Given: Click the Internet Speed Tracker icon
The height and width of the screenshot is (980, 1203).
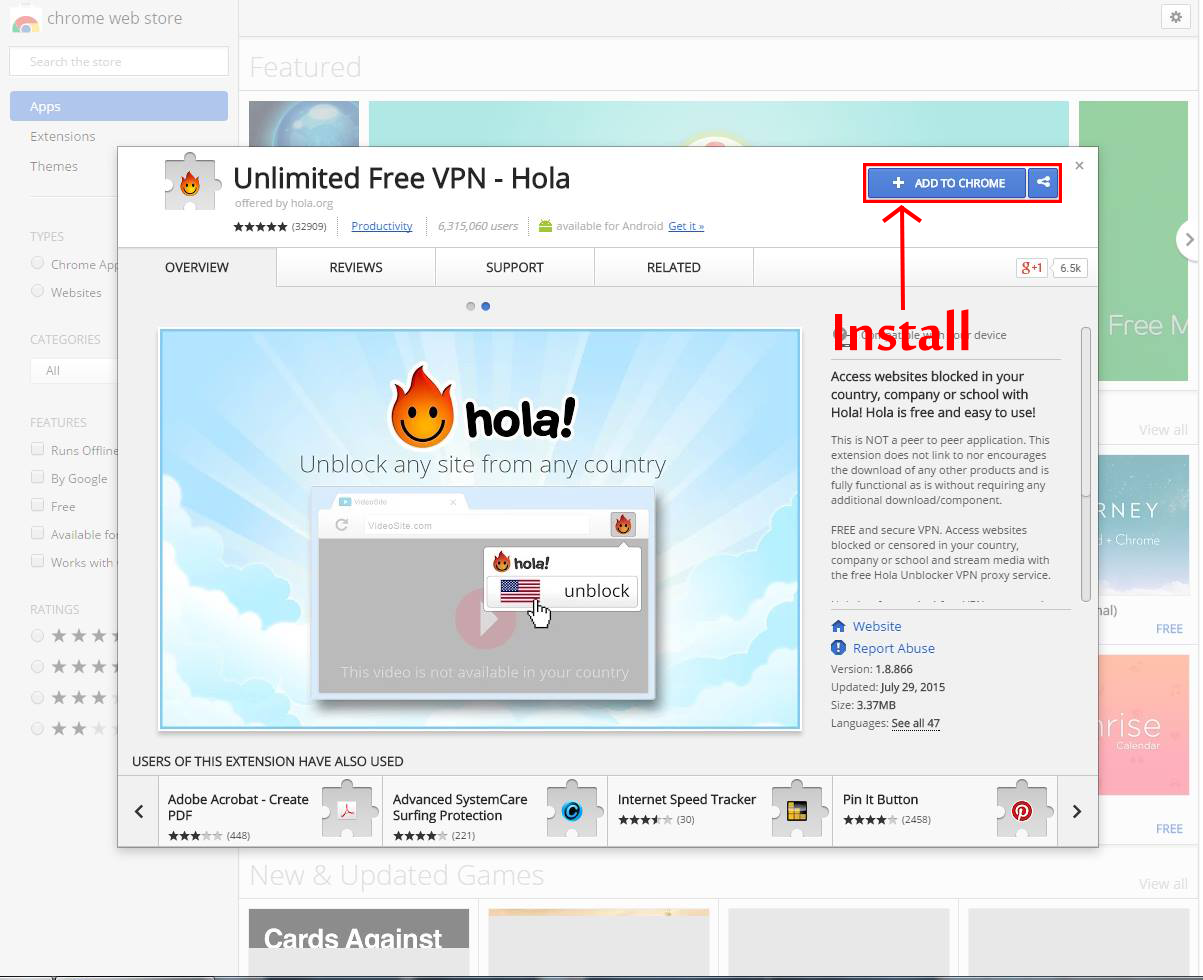Looking at the screenshot, I should [x=796, y=811].
